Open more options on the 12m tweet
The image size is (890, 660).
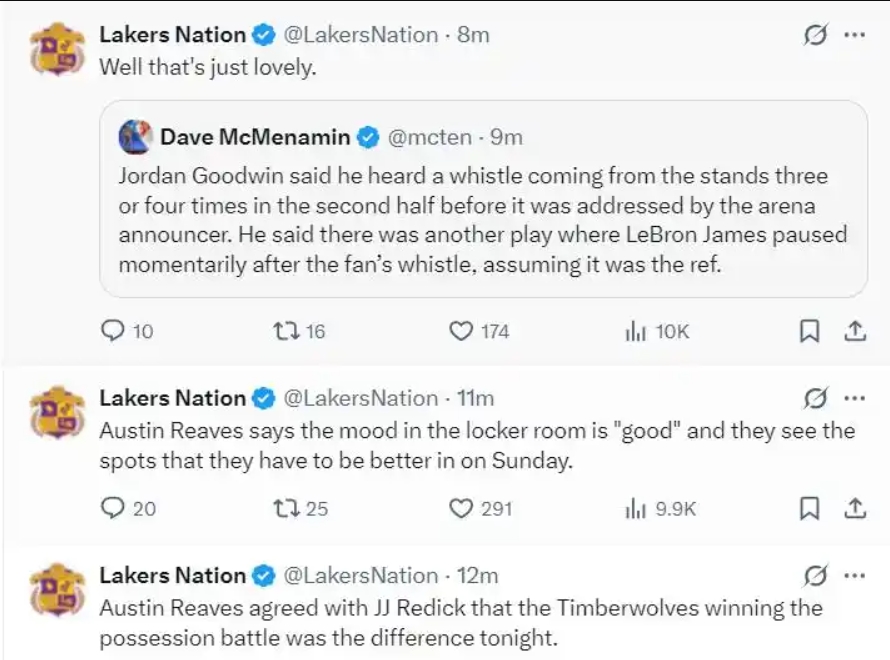click(x=854, y=576)
